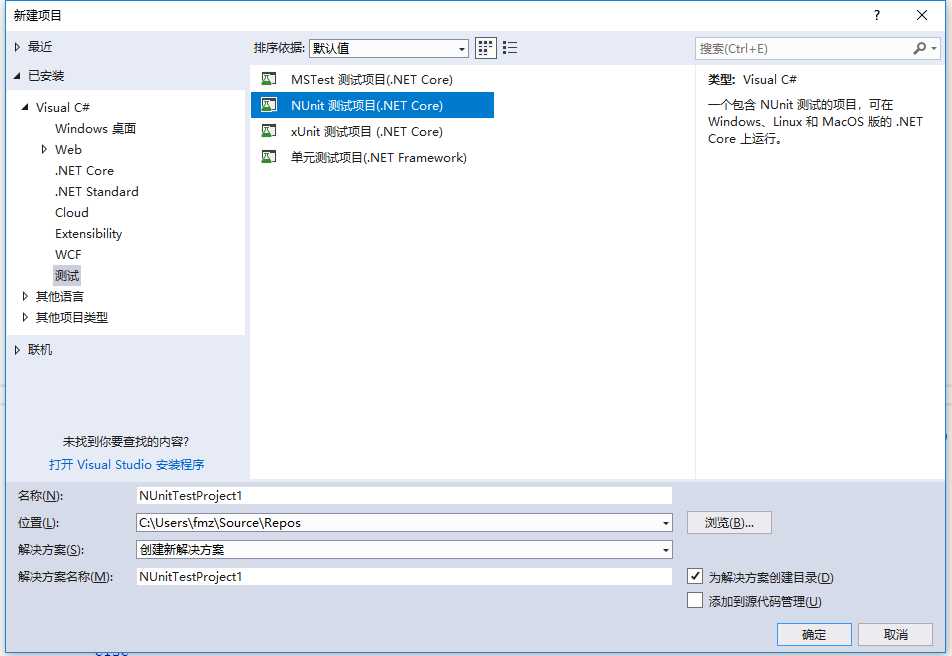Select the .NET Standard category
The width and height of the screenshot is (952, 656).
(97, 191)
